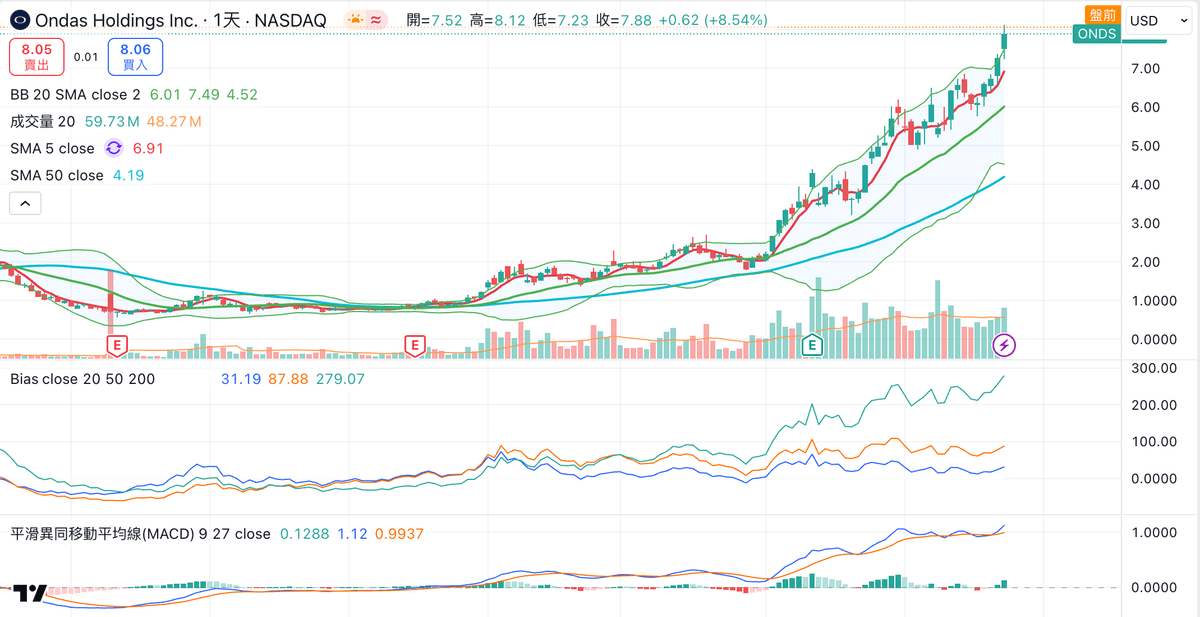The width and height of the screenshot is (1200, 617).
Task: Click the 8.05 賣出 sell button
Action: pyautogui.click(x=37, y=57)
